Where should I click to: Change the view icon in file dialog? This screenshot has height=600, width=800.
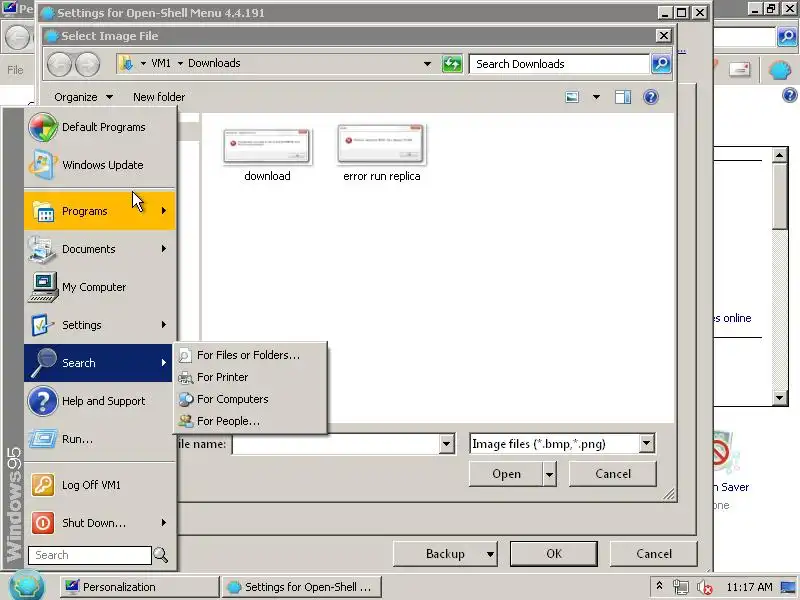pos(572,97)
